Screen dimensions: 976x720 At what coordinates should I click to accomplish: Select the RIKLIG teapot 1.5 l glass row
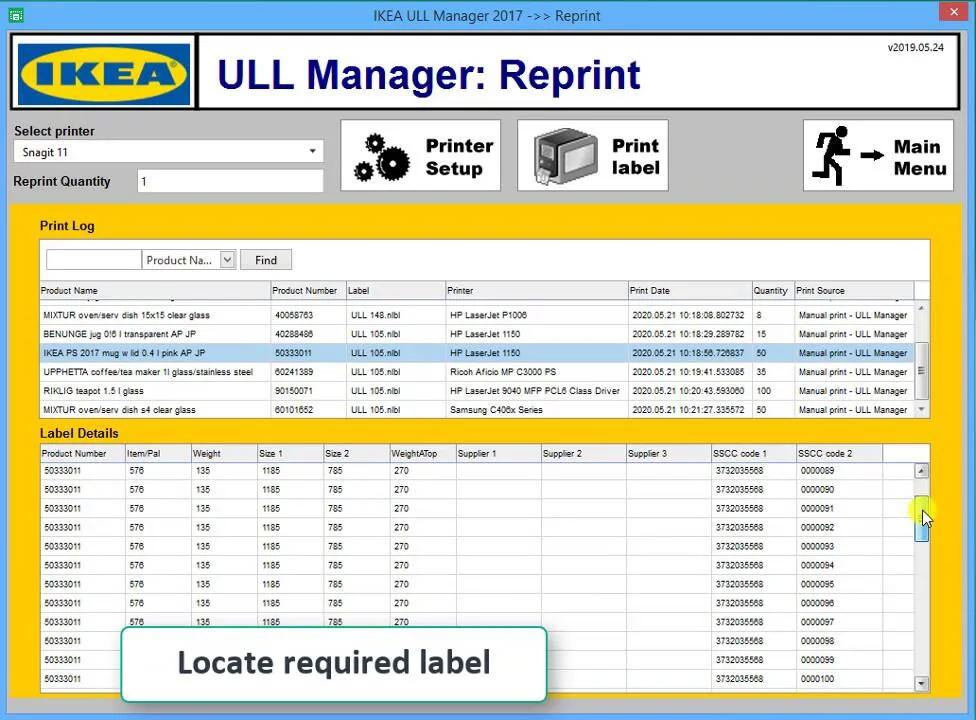click(x=477, y=391)
